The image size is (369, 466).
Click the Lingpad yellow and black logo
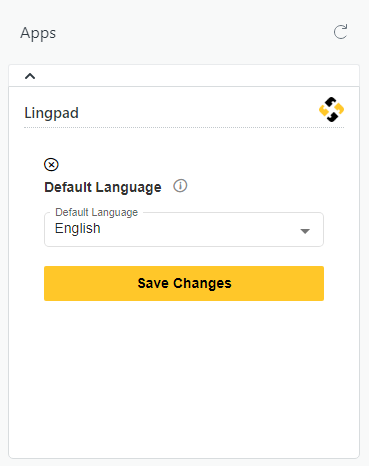tap(331, 109)
